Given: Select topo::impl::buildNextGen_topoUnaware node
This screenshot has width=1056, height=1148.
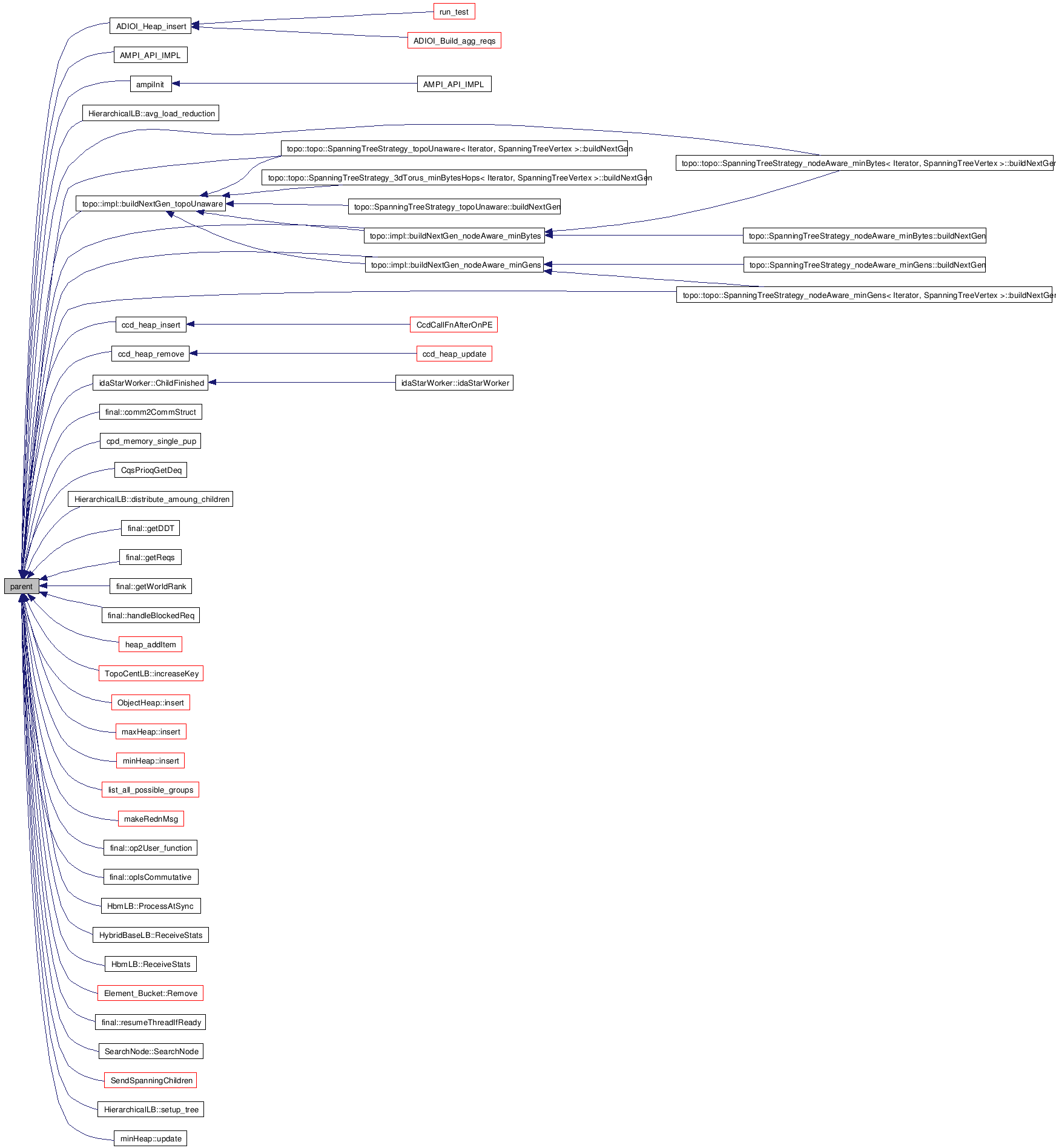Looking at the screenshot, I should [x=151, y=203].
